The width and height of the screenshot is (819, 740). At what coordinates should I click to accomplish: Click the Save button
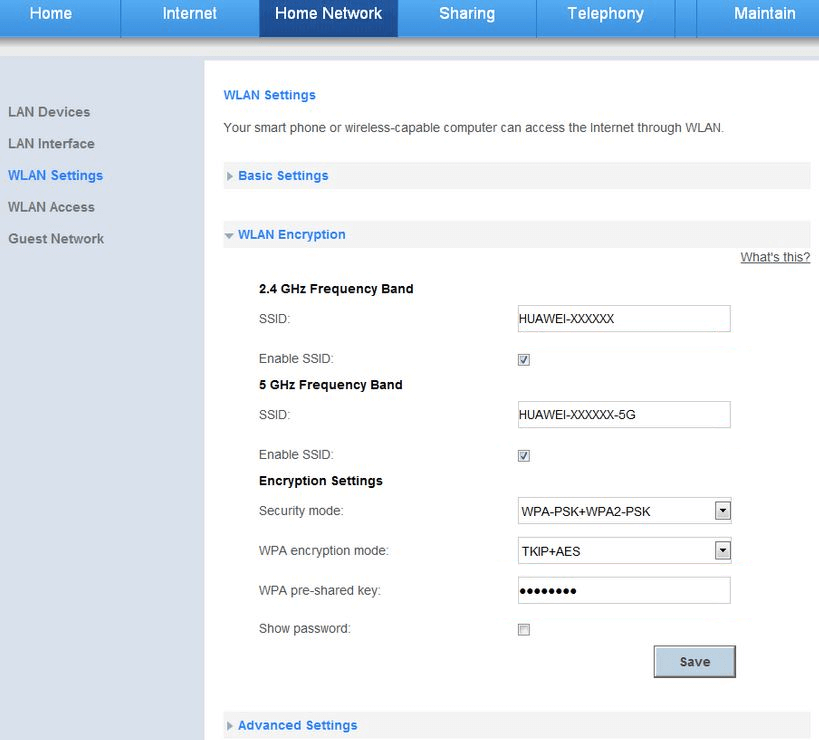694,662
